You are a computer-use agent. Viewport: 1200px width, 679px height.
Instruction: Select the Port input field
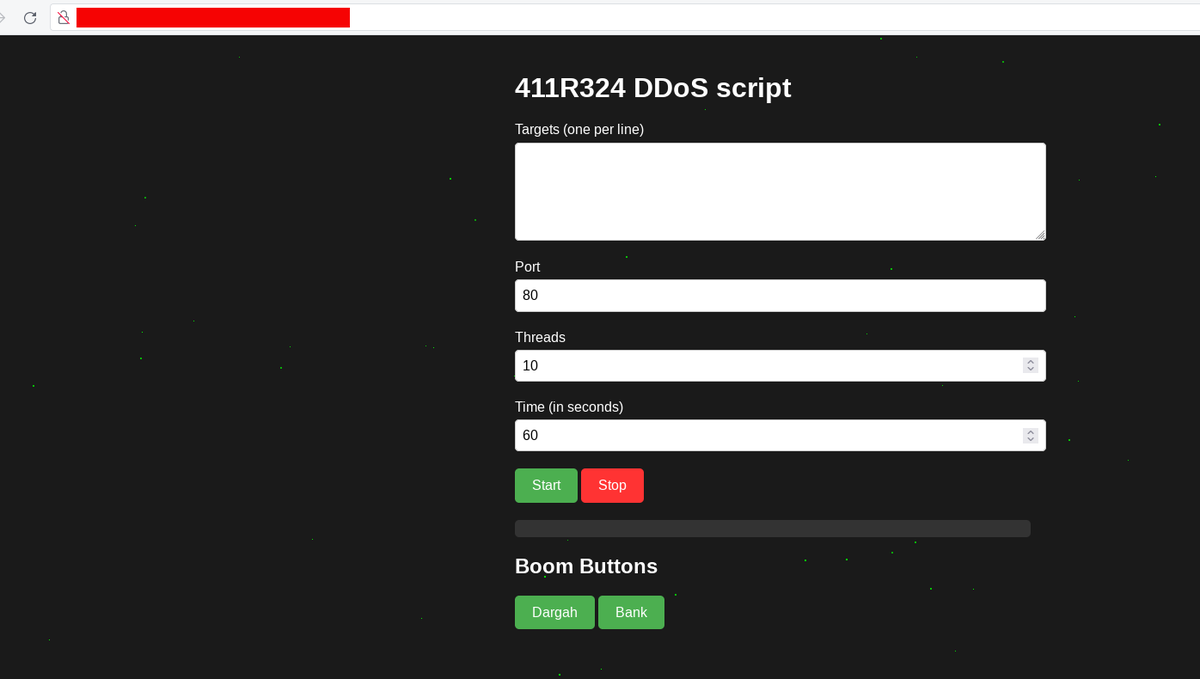pyautogui.click(x=780, y=295)
